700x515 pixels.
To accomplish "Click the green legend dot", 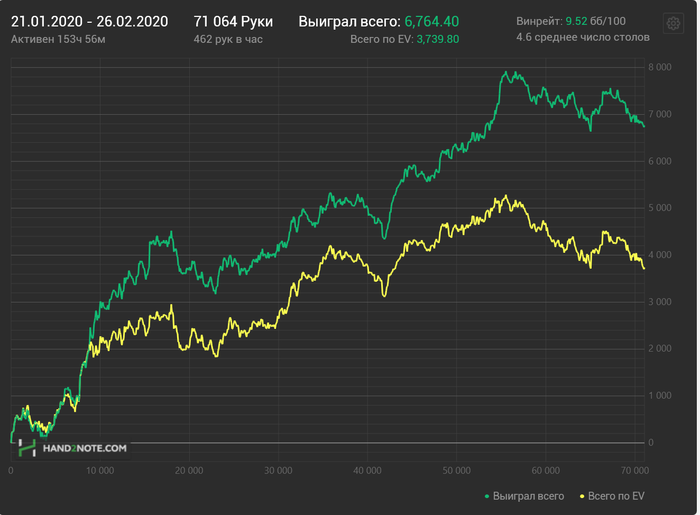I will pyautogui.click(x=487, y=496).
